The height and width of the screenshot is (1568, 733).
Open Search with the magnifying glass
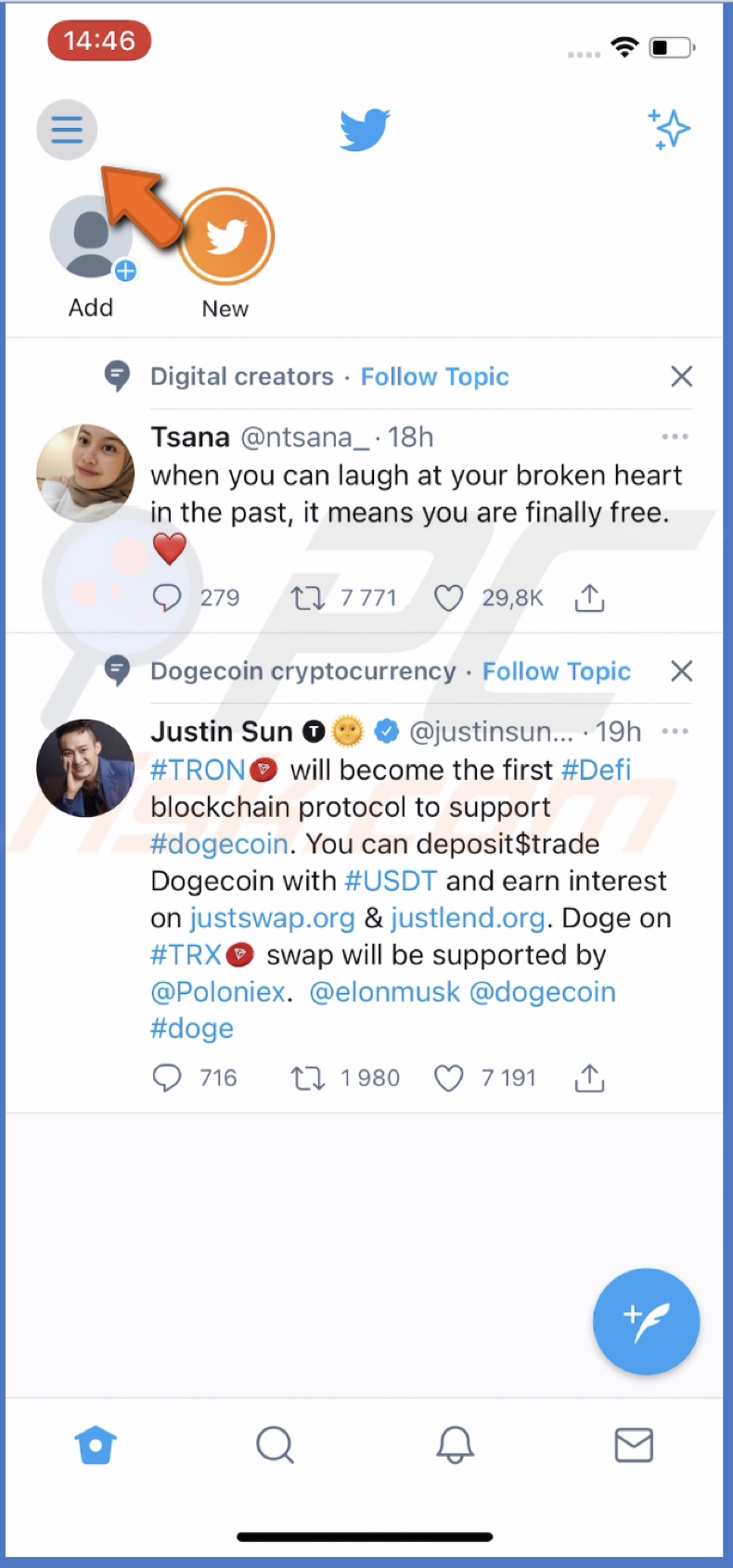275,1444
